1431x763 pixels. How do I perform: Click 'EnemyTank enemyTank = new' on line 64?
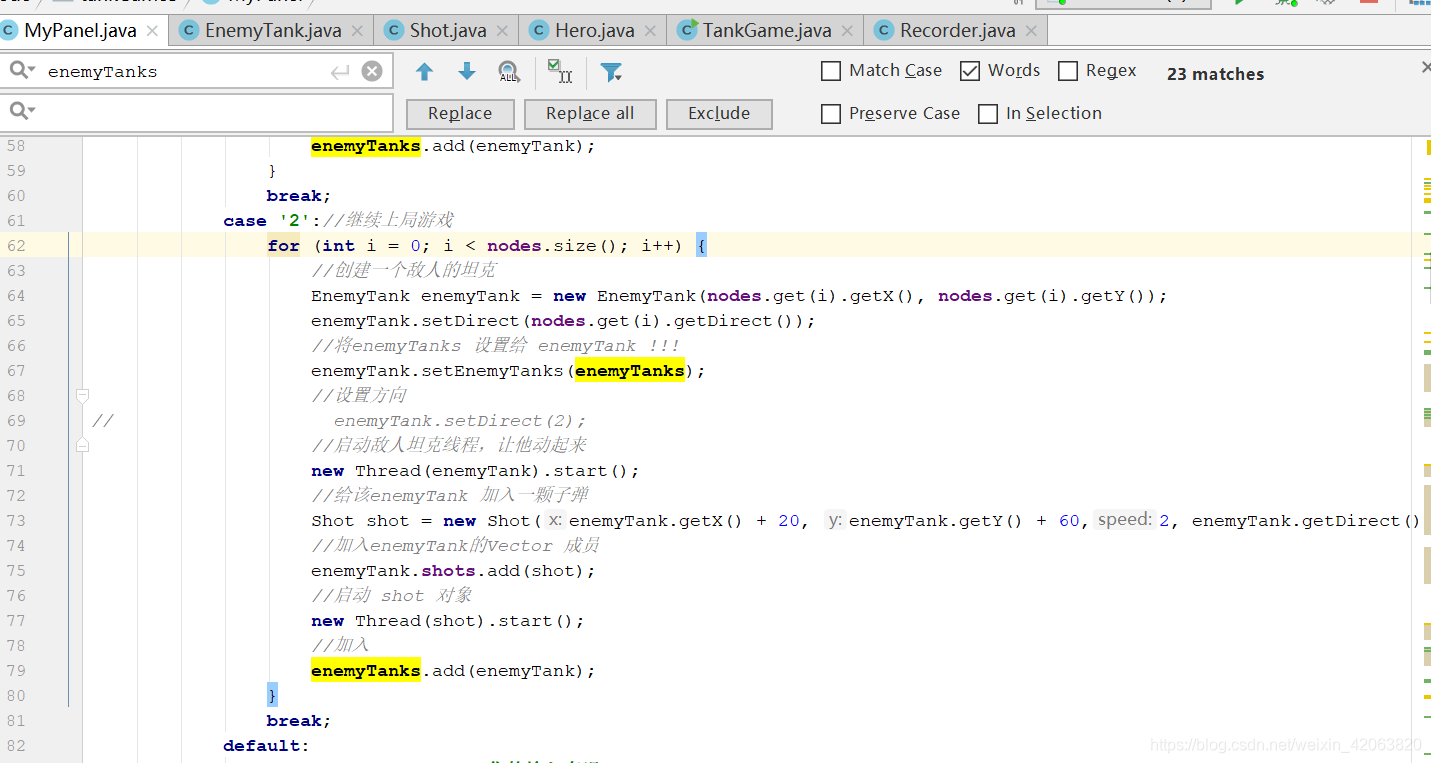point(449,296)
